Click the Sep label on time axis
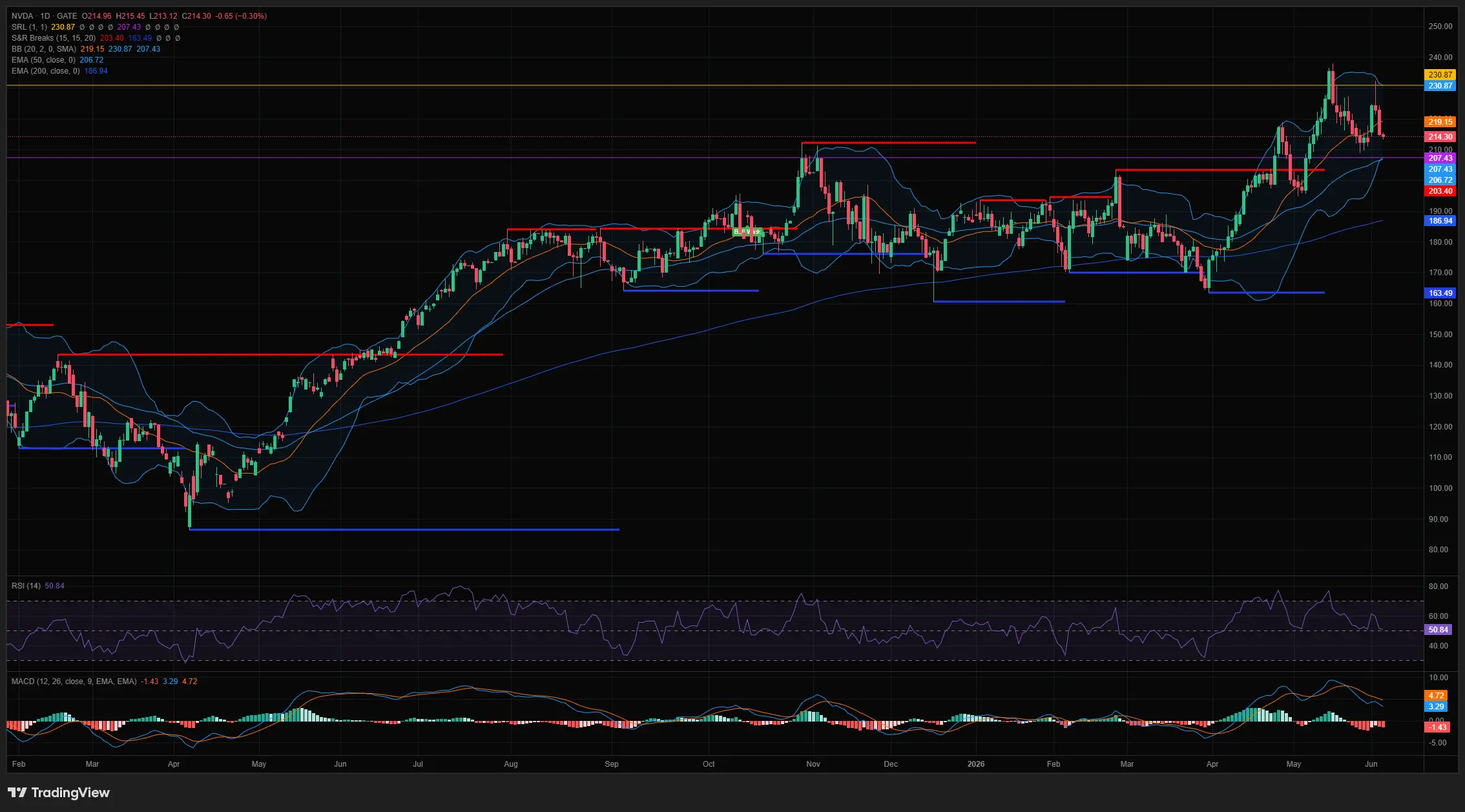This screenshot has width=1465, height=812. (x=612, y=764)
